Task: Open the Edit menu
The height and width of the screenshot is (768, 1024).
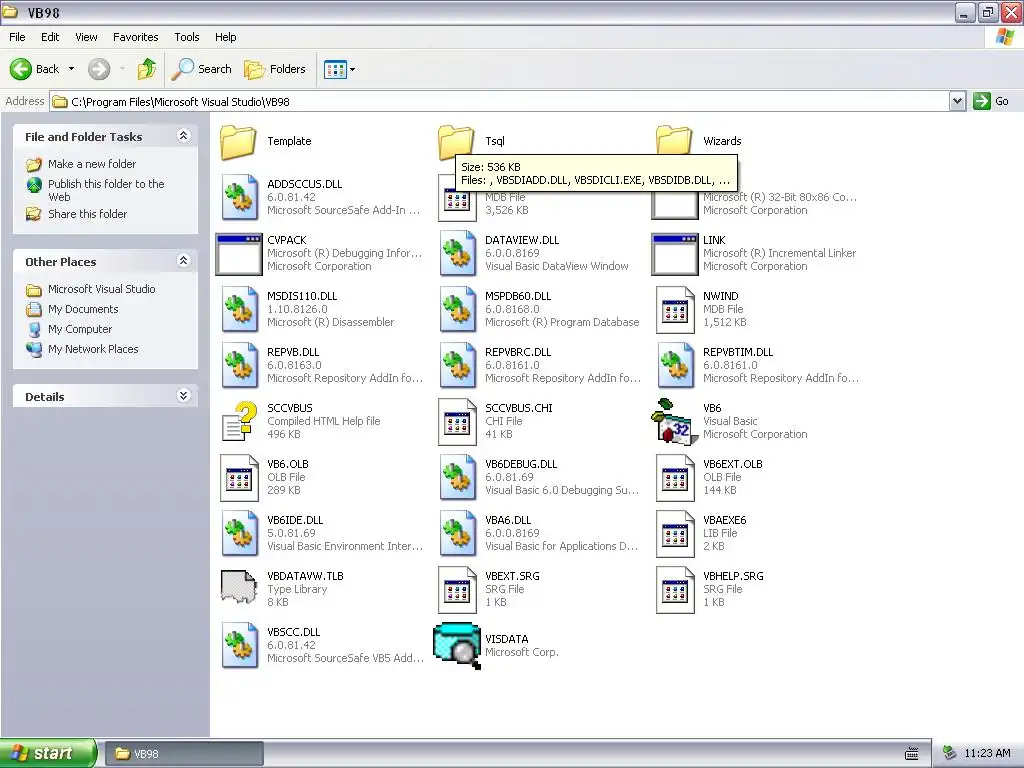Action: 50,37
